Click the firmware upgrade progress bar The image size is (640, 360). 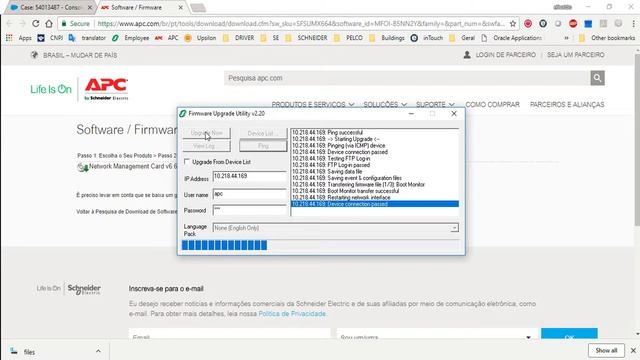tap(320, 245)
